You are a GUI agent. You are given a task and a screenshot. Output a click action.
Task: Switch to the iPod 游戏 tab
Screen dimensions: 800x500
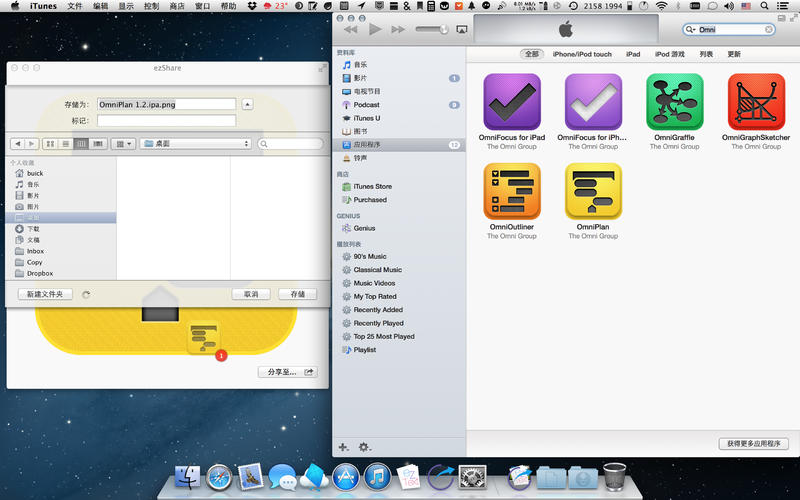pos(670,54)
